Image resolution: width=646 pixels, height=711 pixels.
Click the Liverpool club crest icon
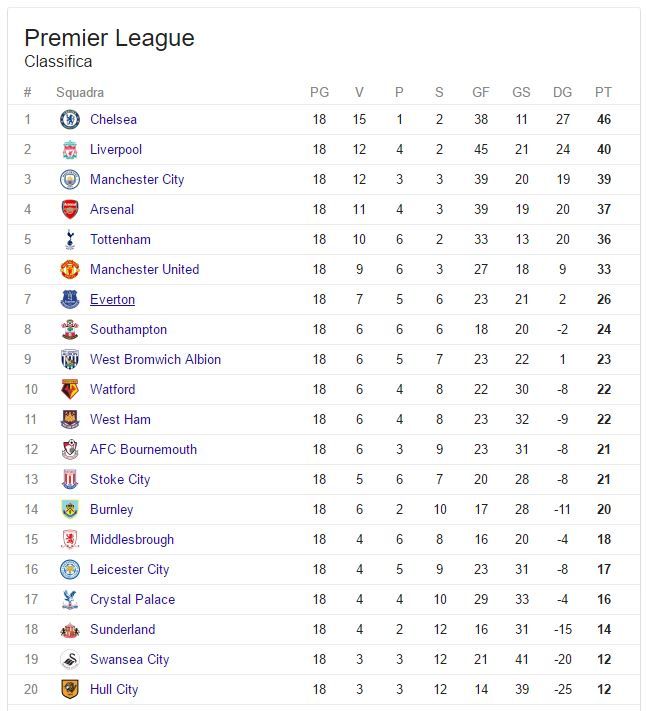70,150
